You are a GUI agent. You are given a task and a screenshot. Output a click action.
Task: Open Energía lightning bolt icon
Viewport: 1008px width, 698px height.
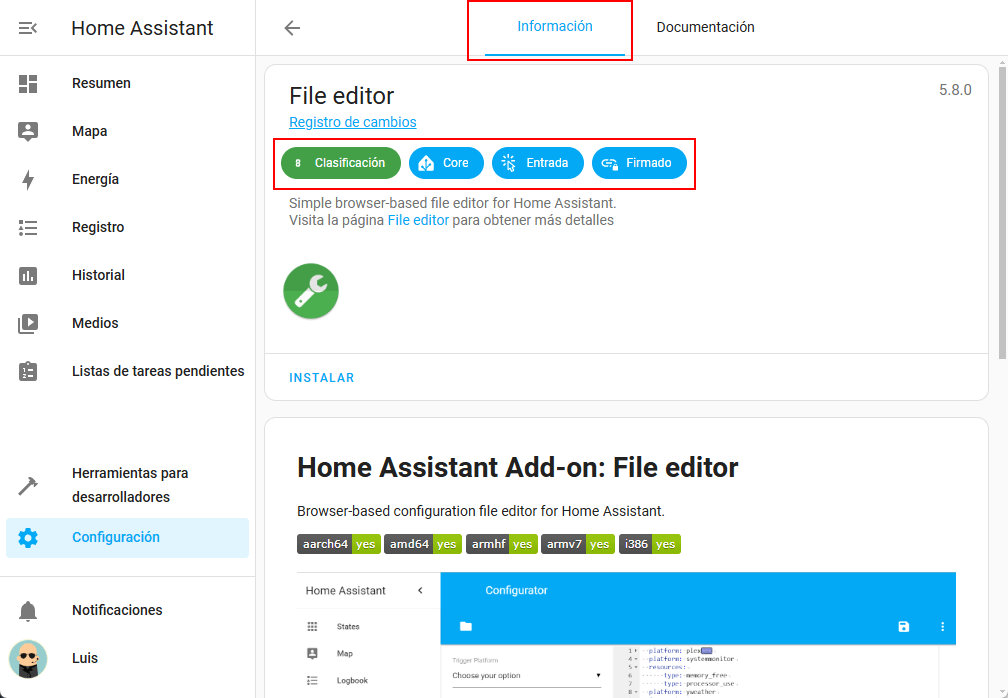click(x=28, y=180)
